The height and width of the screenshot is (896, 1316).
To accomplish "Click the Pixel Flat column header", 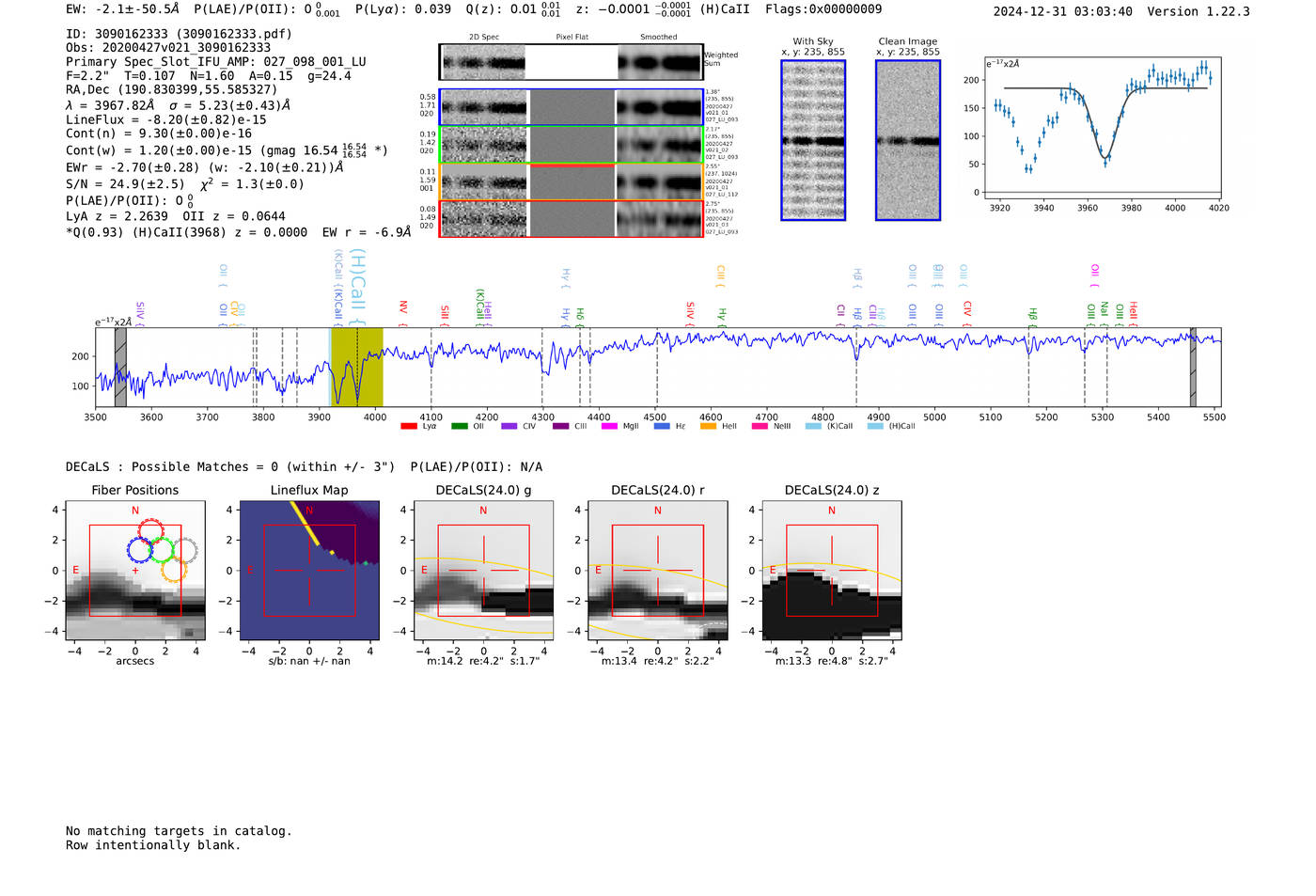I will pyautogui.click(x=572, y=38).
